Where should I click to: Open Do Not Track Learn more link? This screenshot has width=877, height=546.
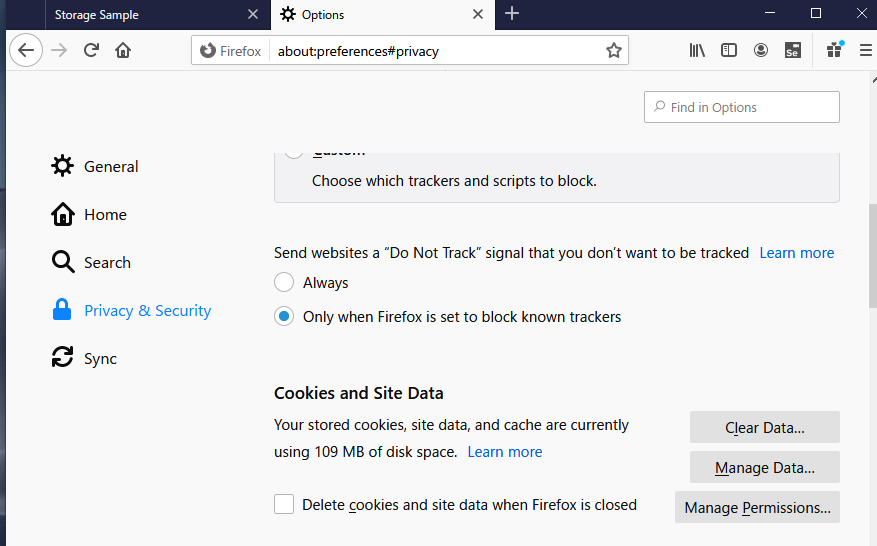[796, 253]
